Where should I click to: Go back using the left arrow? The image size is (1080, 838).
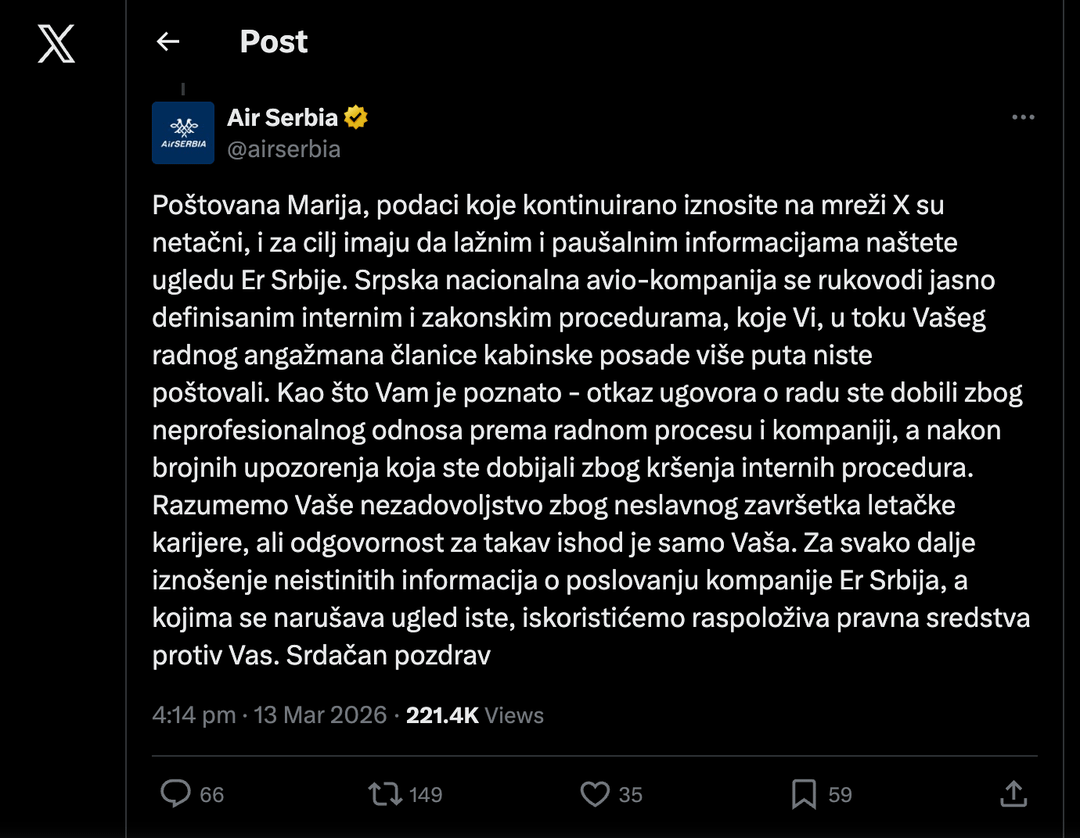(x=168, y=42)
